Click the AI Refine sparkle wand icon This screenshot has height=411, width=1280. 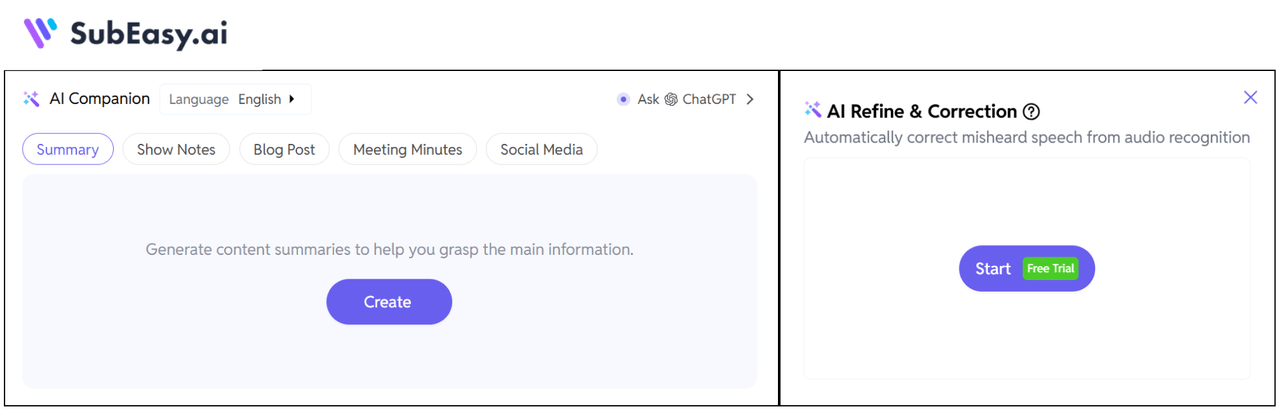(813, 110)
